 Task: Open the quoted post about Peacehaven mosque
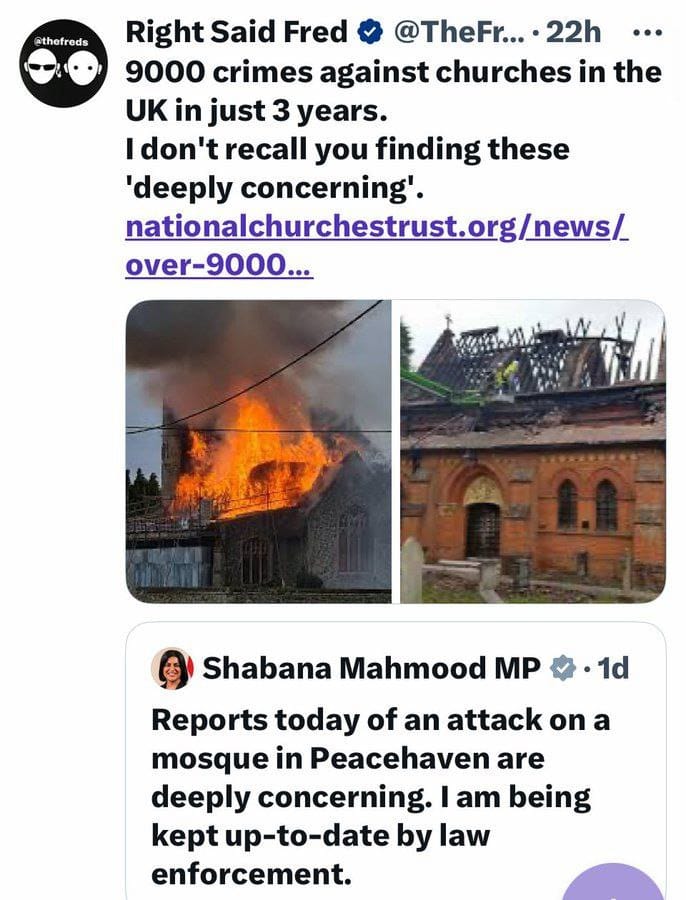pos(396,761)
